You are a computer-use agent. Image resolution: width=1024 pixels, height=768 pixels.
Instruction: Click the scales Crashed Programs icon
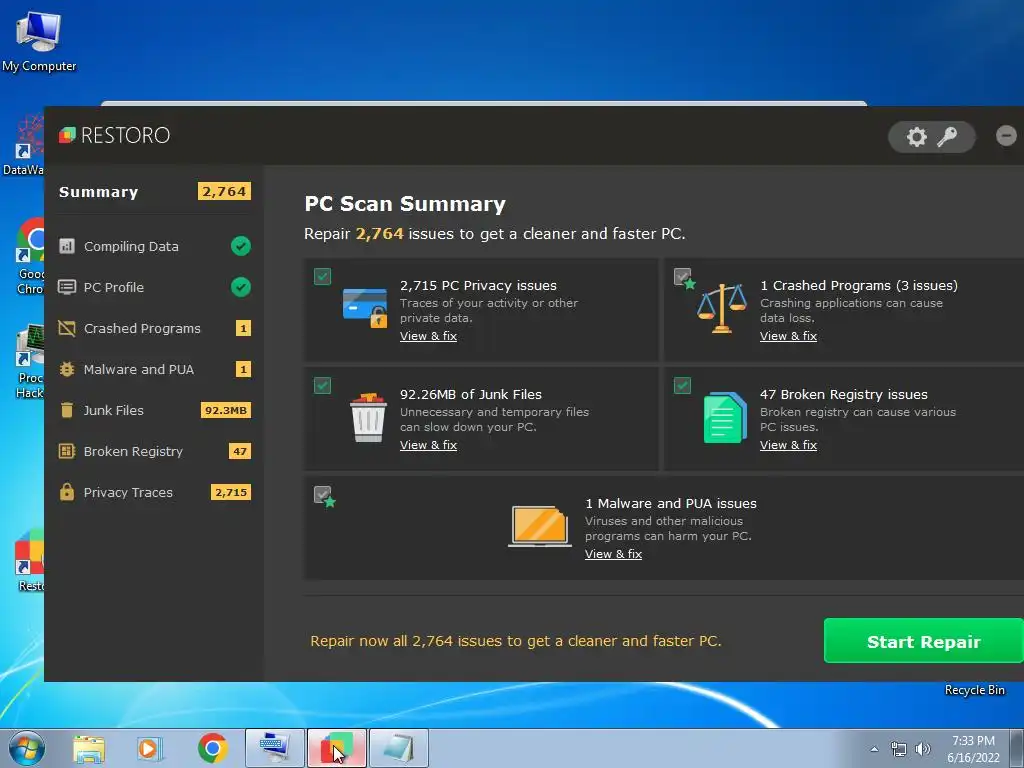click(x=722, y=308)
